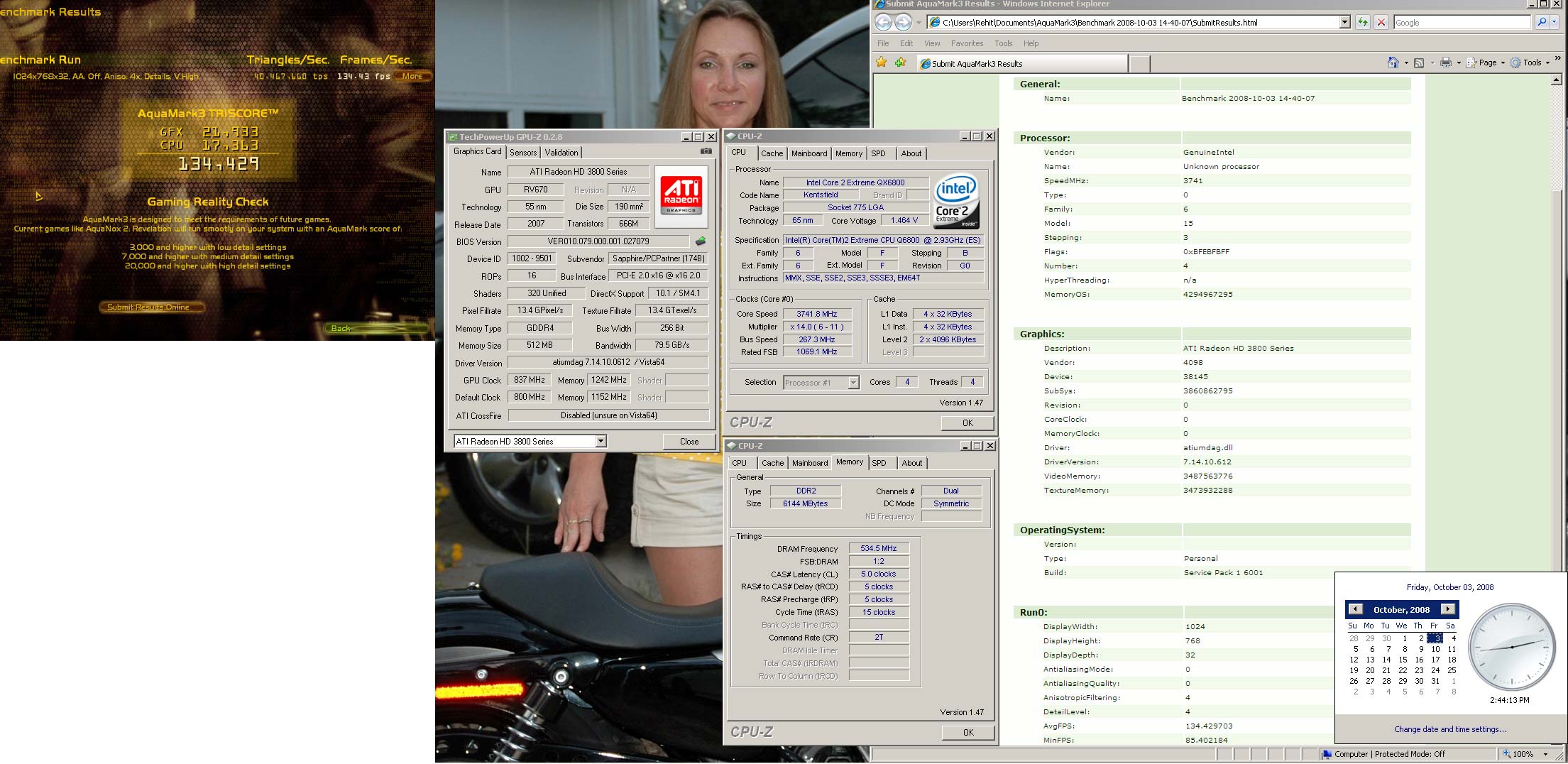Select October 17 in the calendar
The image size is (1568, 764).
click(1435, 660)
